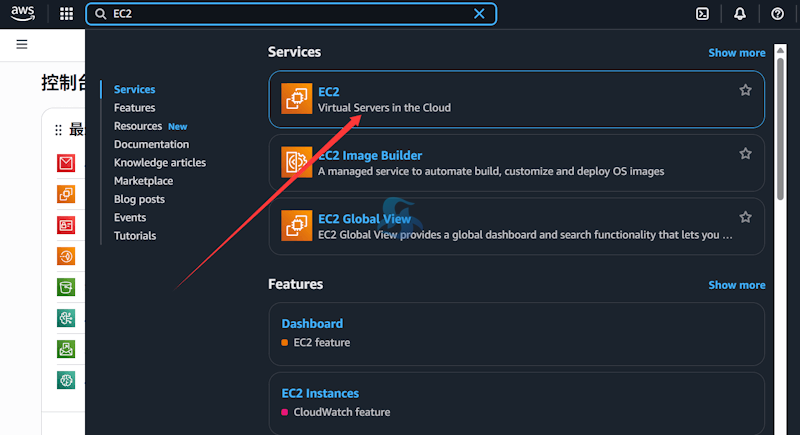This screenshot has width=800, height=435.
Task: Open the Dashboard EC2 feature link
Action: [312, 324]
